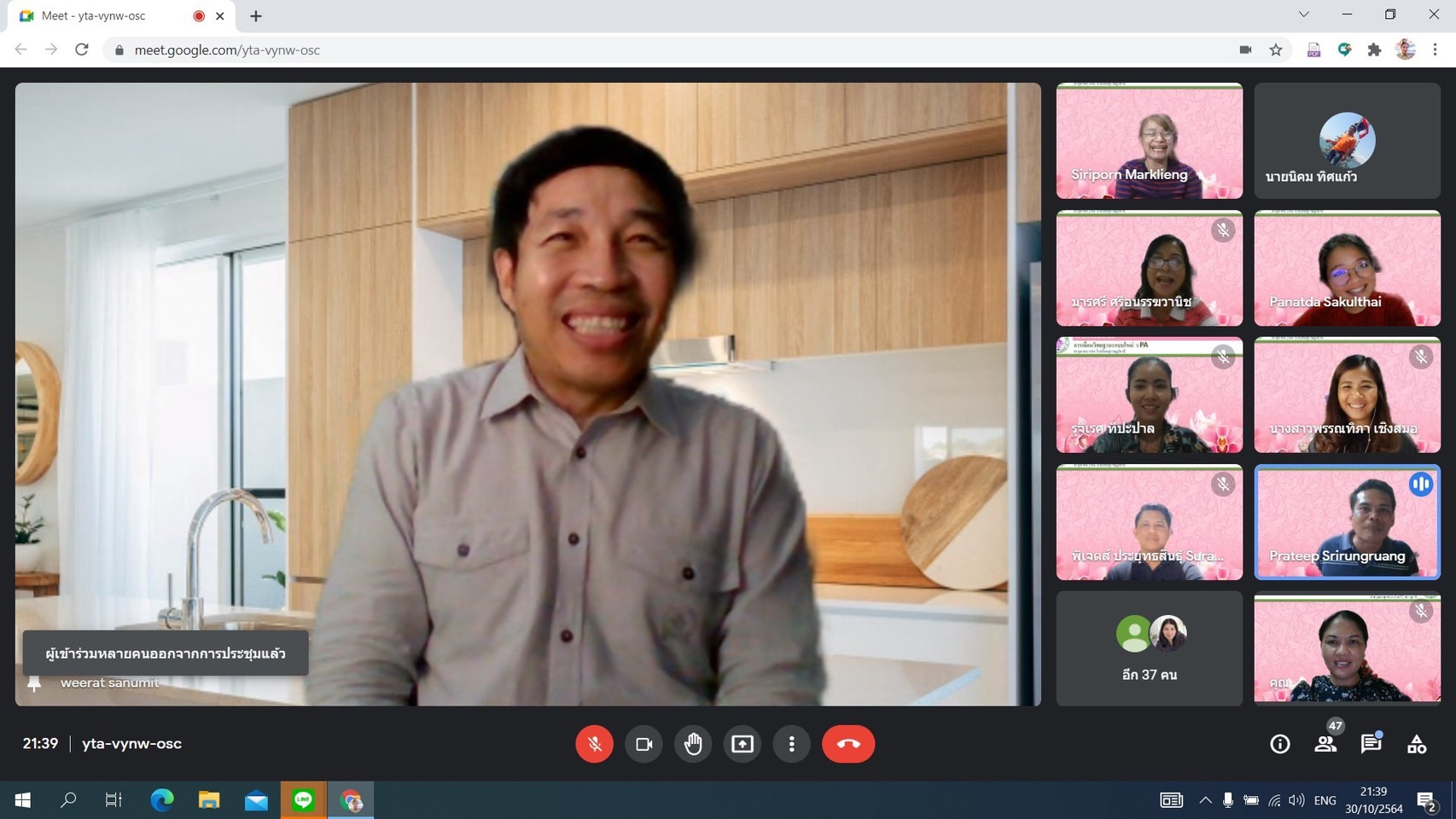Open the Chrome profile avatar
The height and width of the screenshot is (819, 1456).
coord(1405,49)
